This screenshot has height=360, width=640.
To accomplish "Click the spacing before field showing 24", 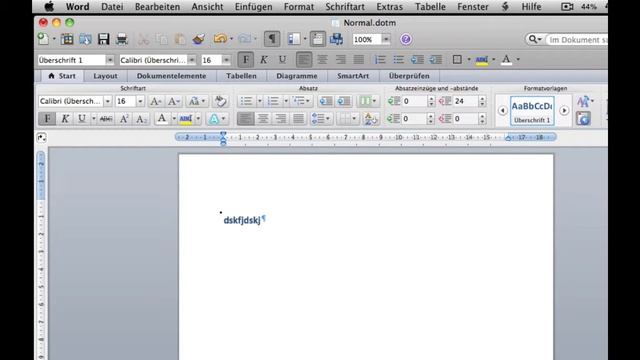I will 465,101.
